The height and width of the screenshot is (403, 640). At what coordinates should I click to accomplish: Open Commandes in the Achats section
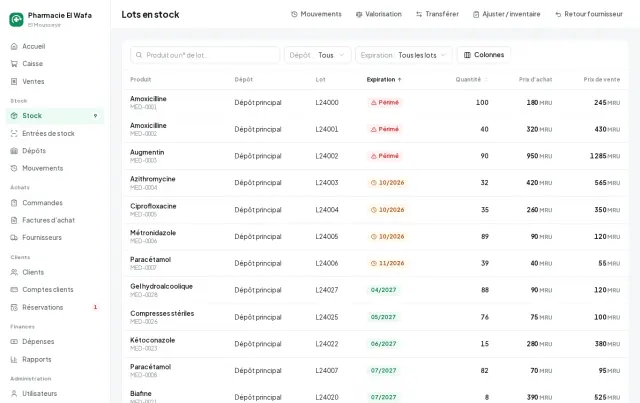coord(55,203)
